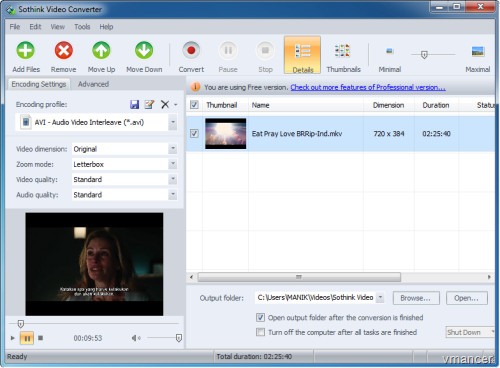Image resolution: width=500 pixels, height=368 pixels.
Task: Toggle the select-all checkbox in header
Action: coord(194,105)
